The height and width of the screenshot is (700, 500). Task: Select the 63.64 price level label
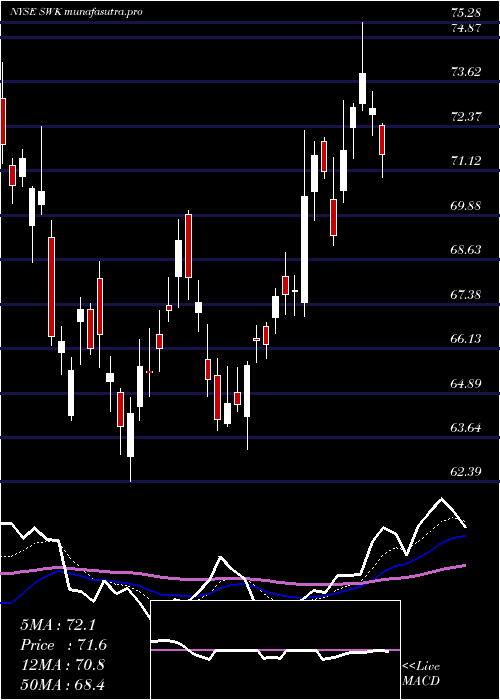tap(466, 428)
